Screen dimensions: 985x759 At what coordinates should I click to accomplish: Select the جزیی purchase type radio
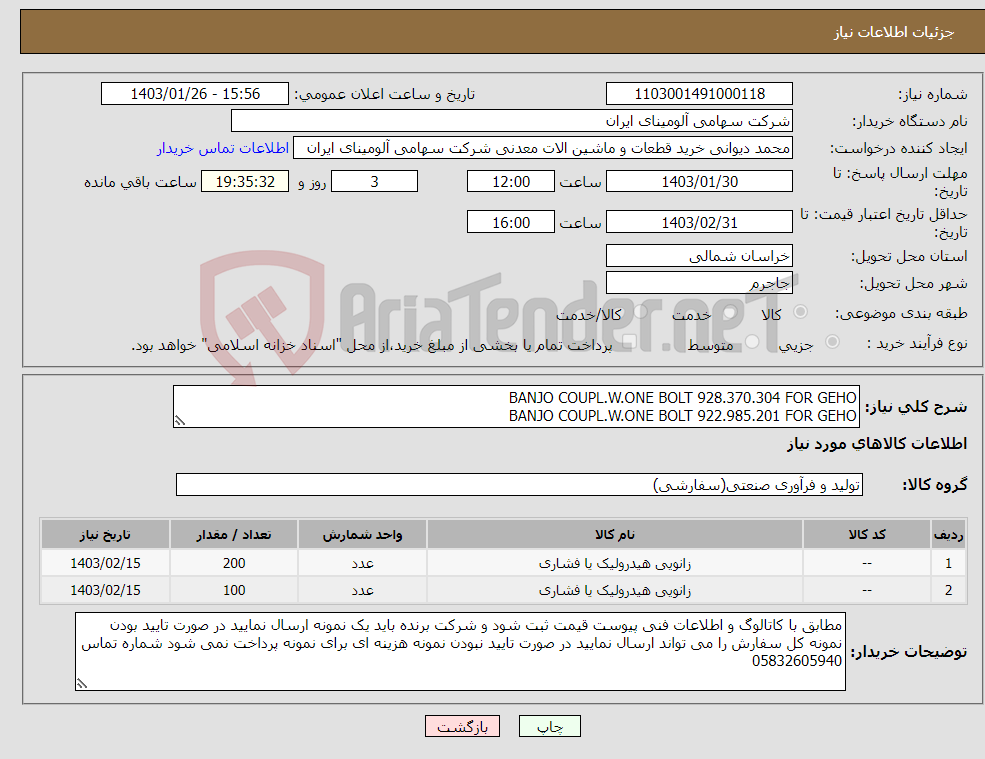(x=832, y=342)
